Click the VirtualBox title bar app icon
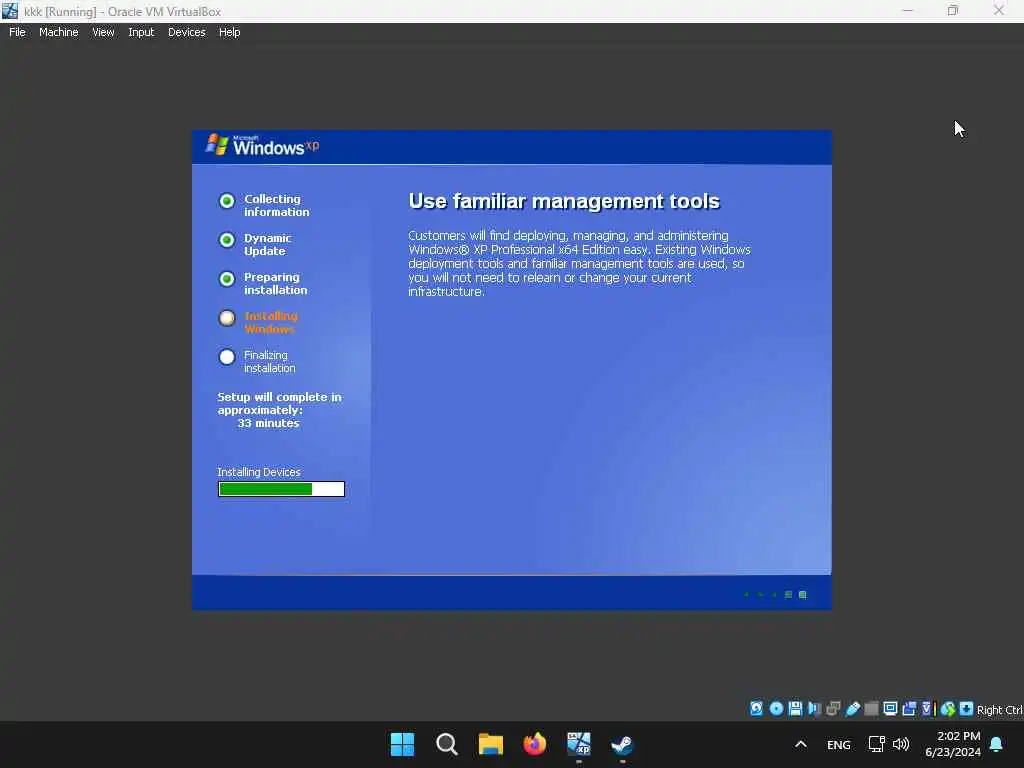This screenshot has width=1024, height=768. (10, 11)
